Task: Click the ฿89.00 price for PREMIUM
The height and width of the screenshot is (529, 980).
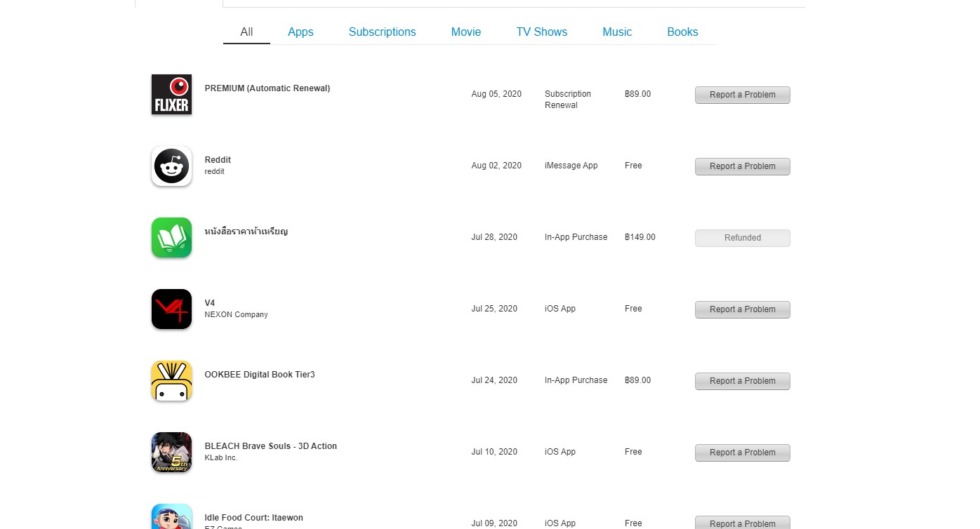Action: coord(637,94)
